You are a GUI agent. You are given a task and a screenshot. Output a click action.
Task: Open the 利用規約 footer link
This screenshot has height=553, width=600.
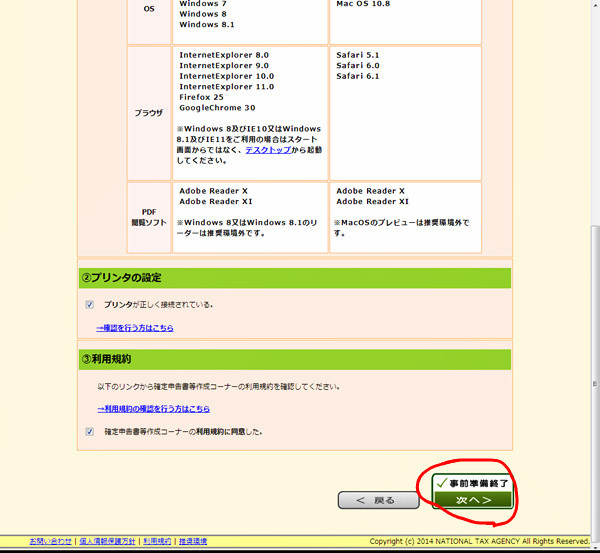click(x=157, y=541)
